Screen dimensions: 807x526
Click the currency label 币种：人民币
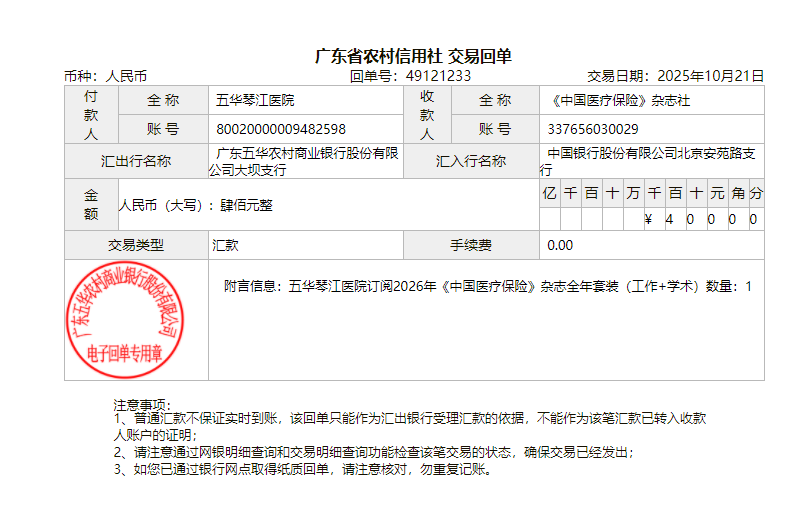pos(105,76)
